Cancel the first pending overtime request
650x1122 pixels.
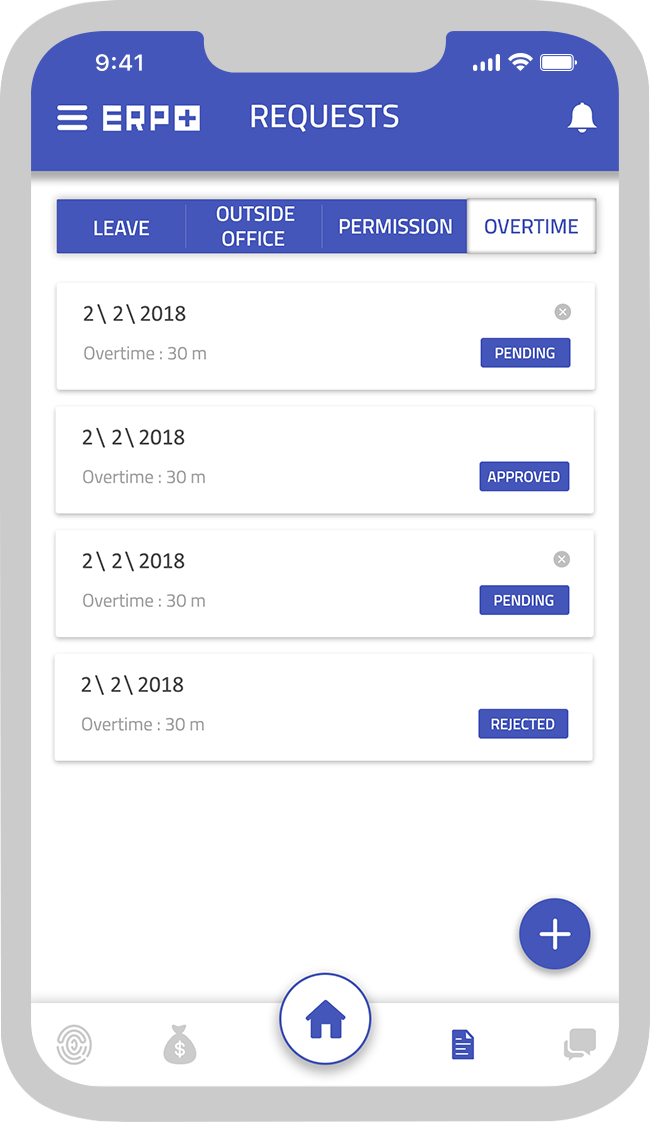coord(563,312)
